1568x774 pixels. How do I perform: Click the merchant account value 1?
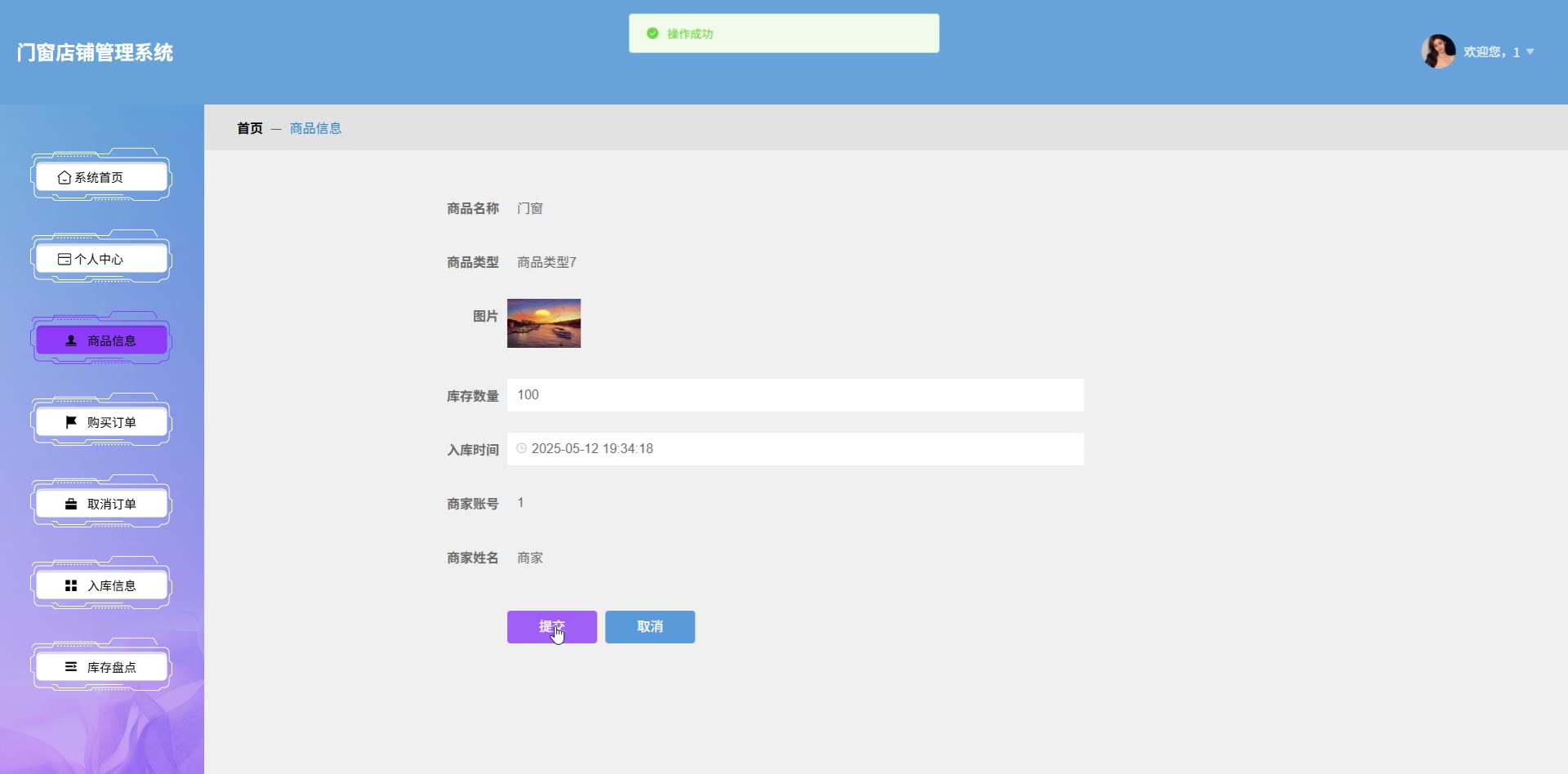[520, 503]
